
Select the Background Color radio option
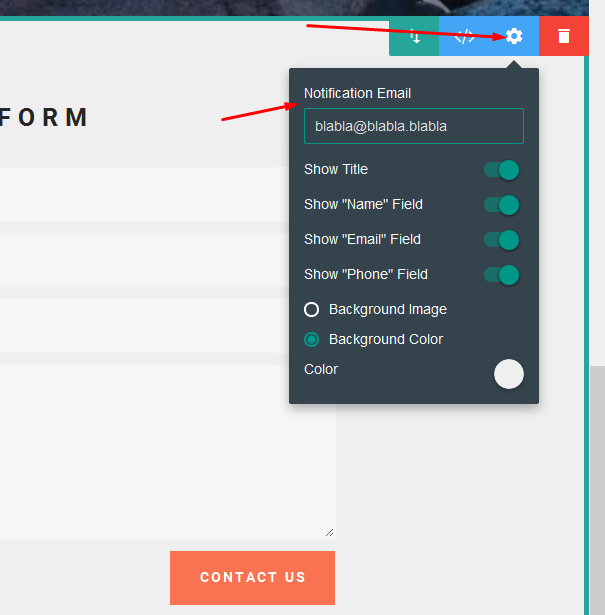coord(312,340)
